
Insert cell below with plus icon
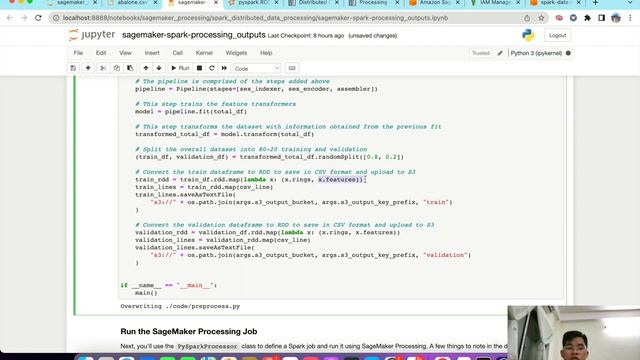click(x=88, y=68)
